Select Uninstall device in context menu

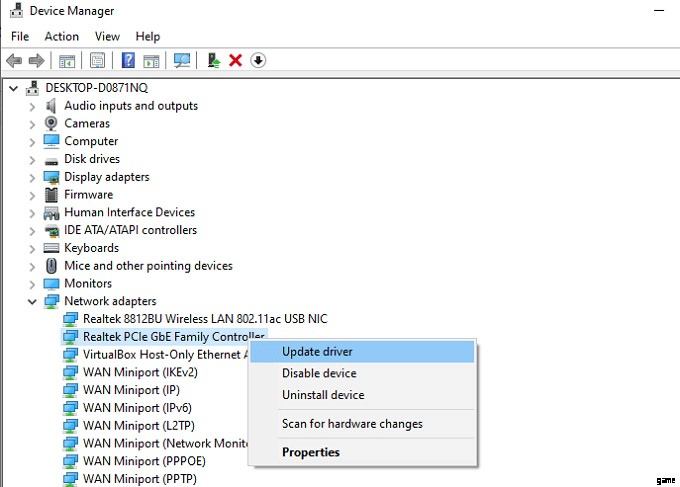tap(323, 395)
